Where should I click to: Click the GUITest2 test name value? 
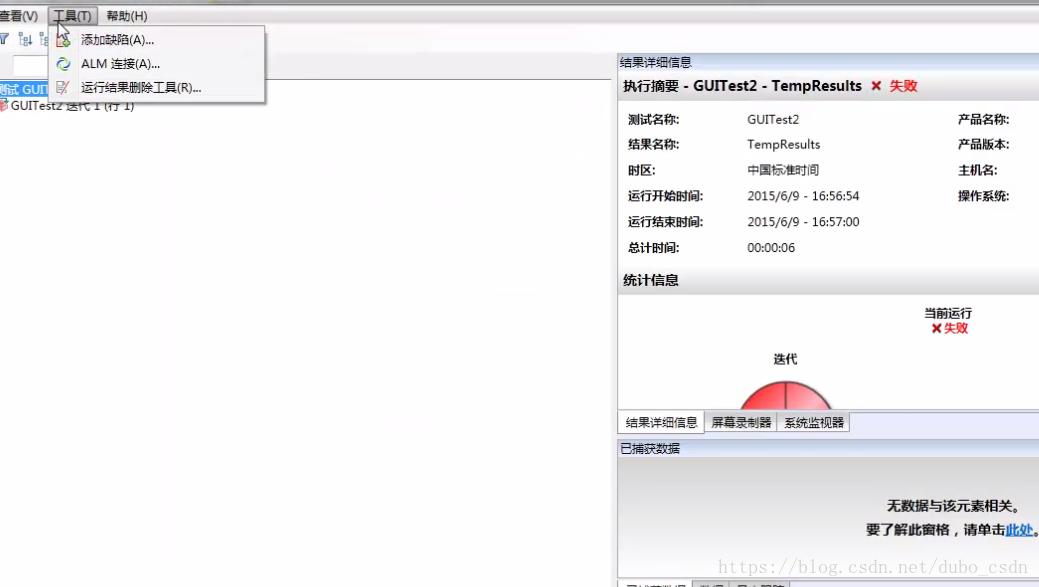[x=773, y=119]
